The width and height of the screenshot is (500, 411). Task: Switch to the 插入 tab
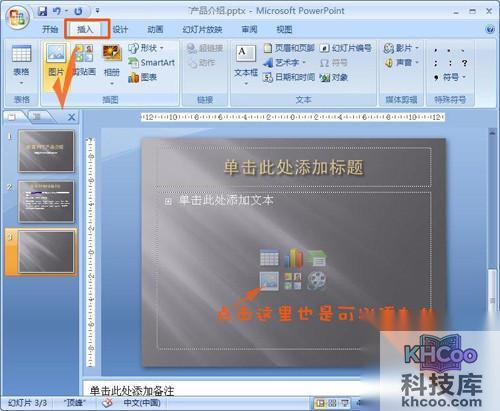click(85, 29)
